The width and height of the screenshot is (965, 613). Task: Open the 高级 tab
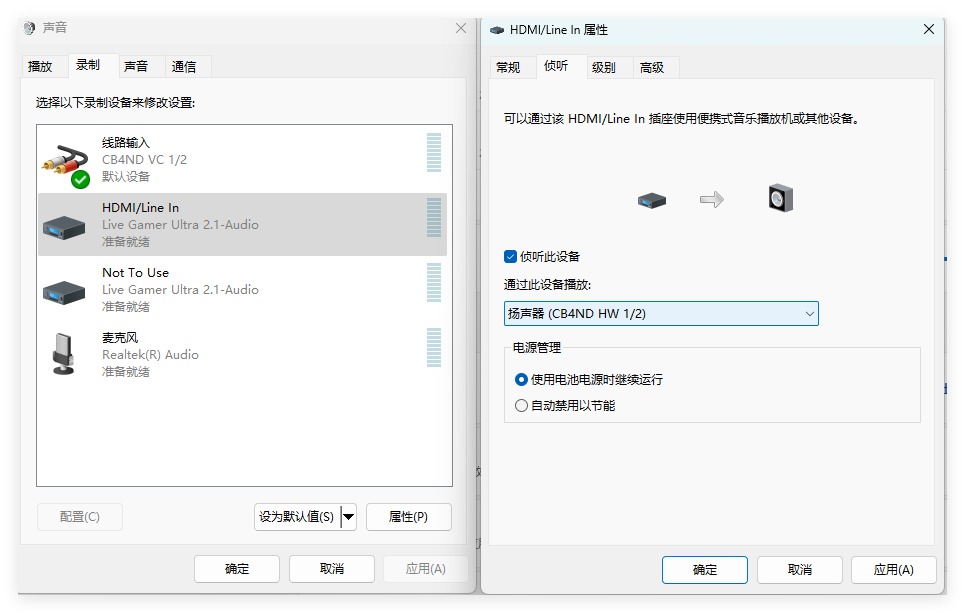652,68
